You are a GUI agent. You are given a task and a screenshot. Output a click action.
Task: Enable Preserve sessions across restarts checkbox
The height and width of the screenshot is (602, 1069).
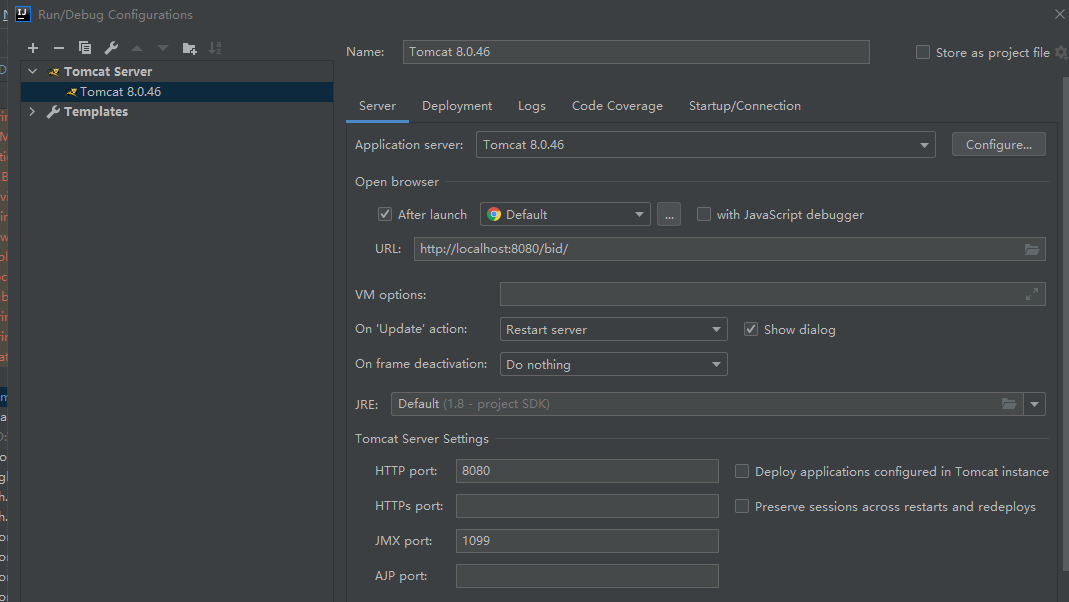coord(742,507)
